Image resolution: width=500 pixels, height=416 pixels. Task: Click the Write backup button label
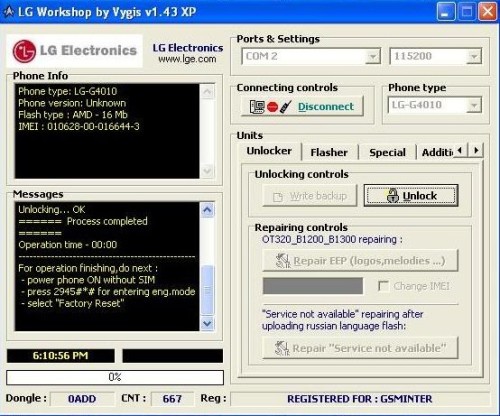click(x=318, y=196)
